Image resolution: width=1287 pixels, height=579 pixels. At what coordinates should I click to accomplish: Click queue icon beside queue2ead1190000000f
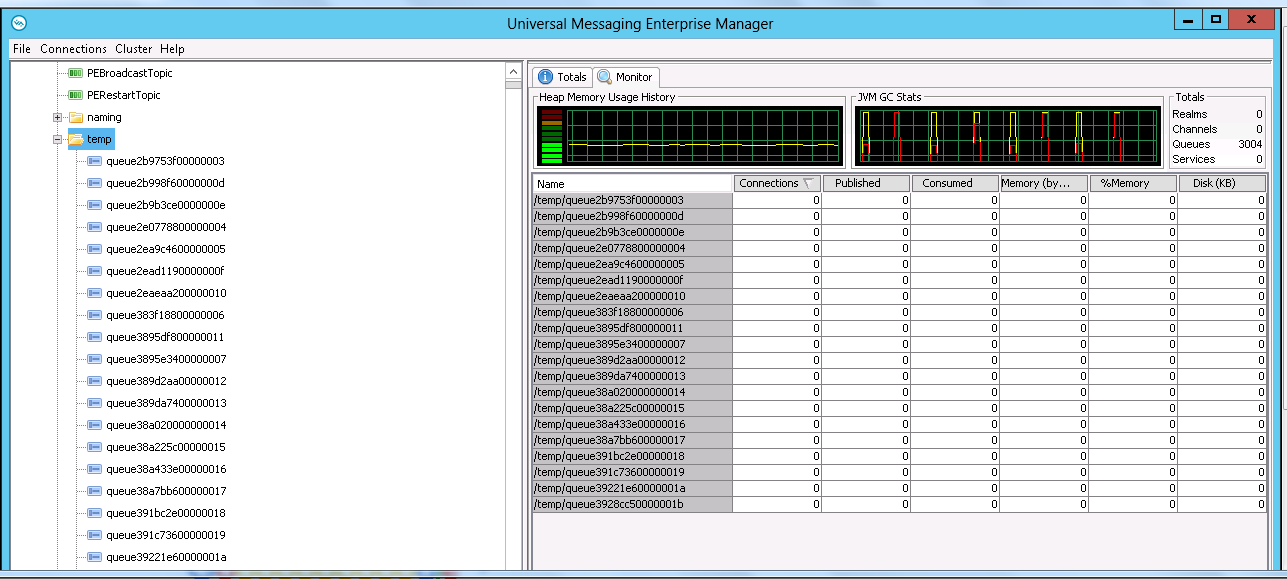click(95, 271)
